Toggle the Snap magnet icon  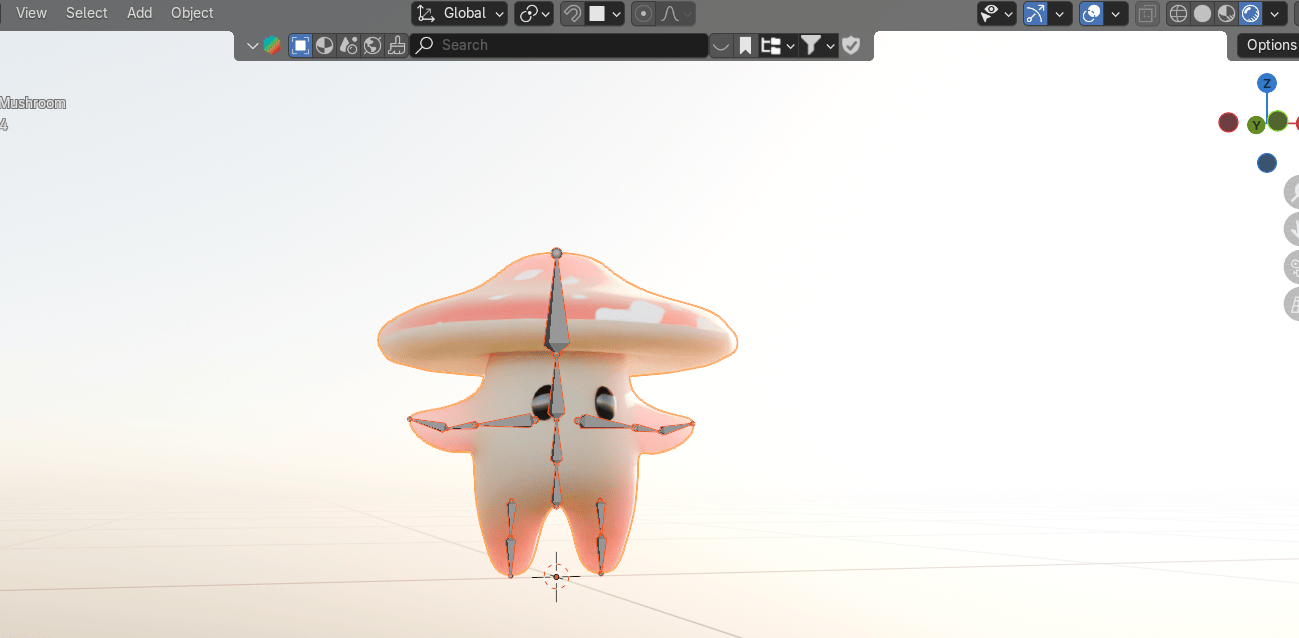click(x=573, y=13)
